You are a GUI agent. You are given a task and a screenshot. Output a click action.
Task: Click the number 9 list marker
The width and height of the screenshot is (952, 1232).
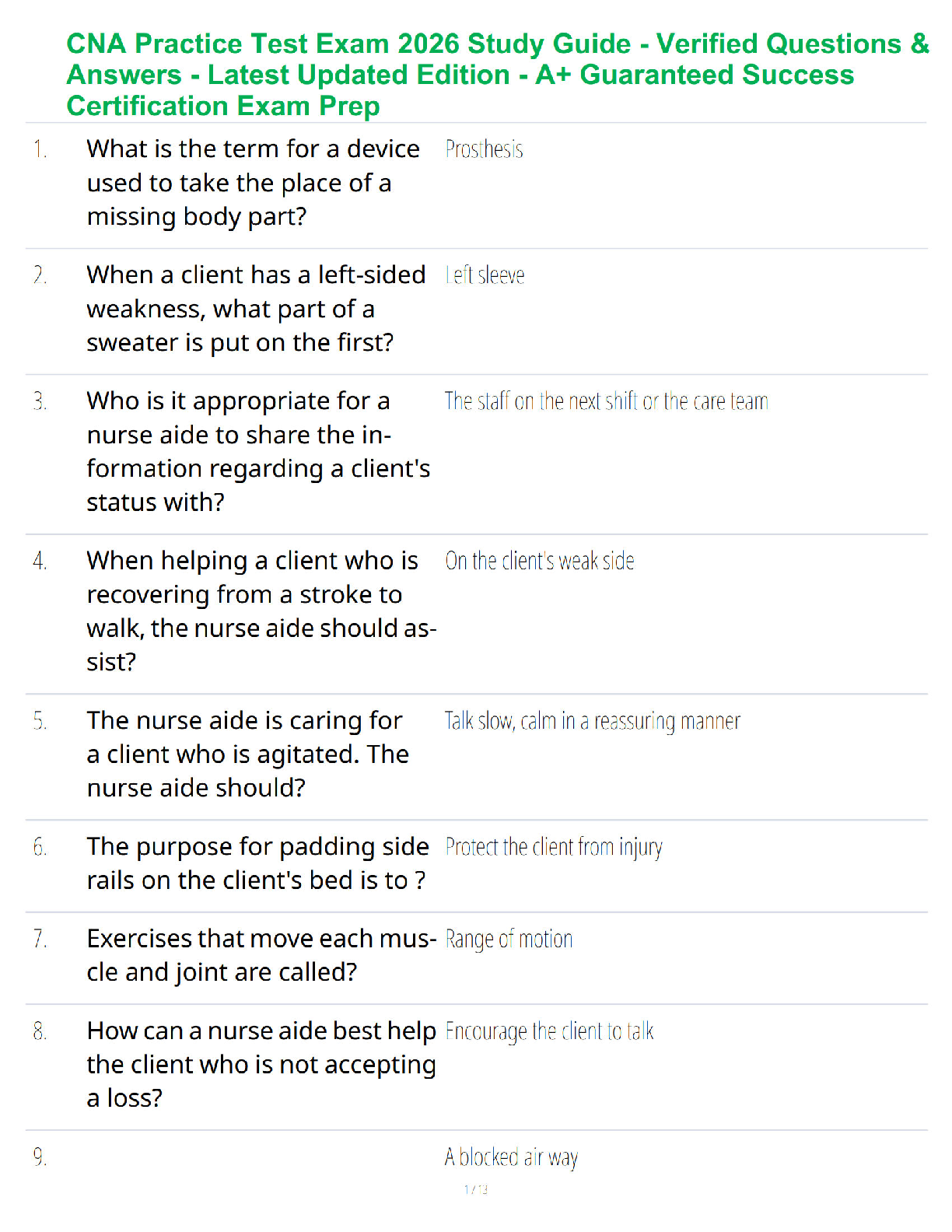40,1157
